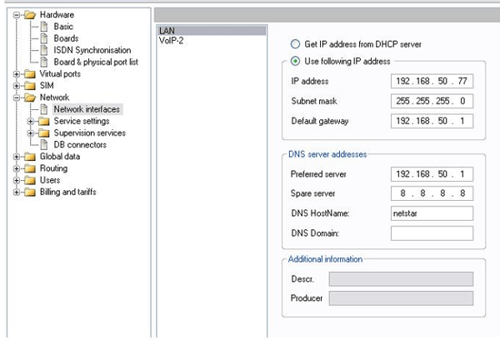This screenshot has width=500, height=361.
Task: Select the Users tree label
Action: click(50, 180)
